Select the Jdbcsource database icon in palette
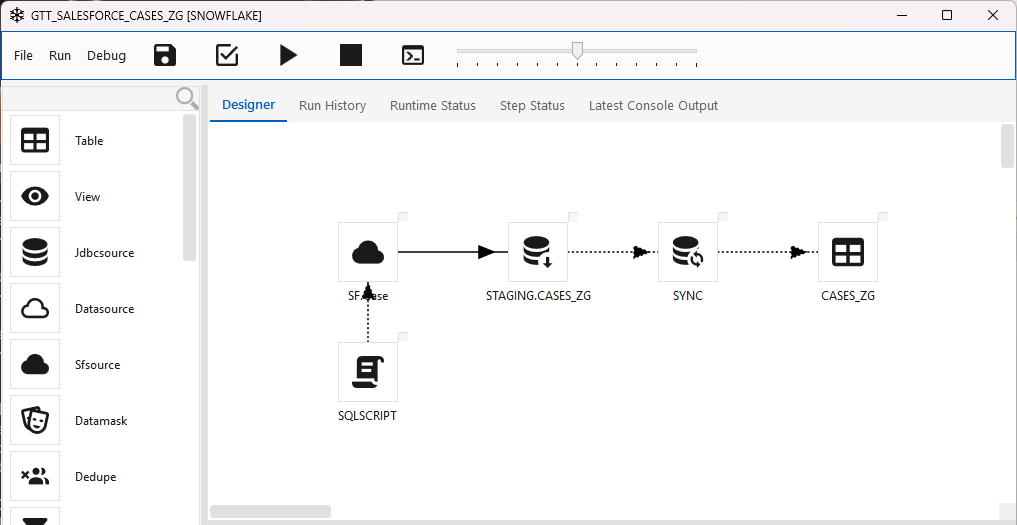1017x525 pixels. 35,252
